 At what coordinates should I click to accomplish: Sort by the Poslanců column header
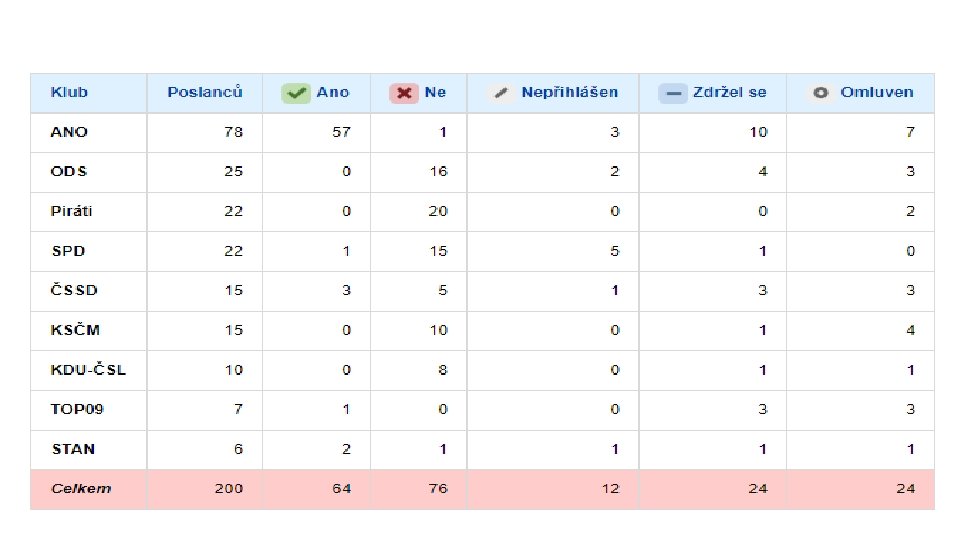point(205,92)
